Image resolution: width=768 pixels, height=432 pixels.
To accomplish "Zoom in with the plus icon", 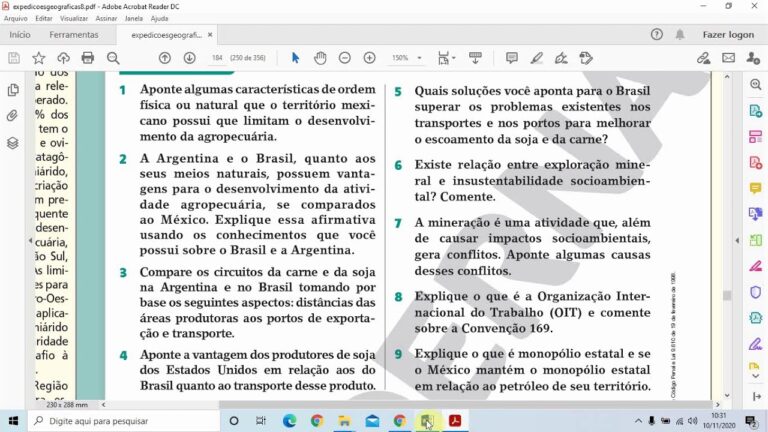I will pos(369,58).
